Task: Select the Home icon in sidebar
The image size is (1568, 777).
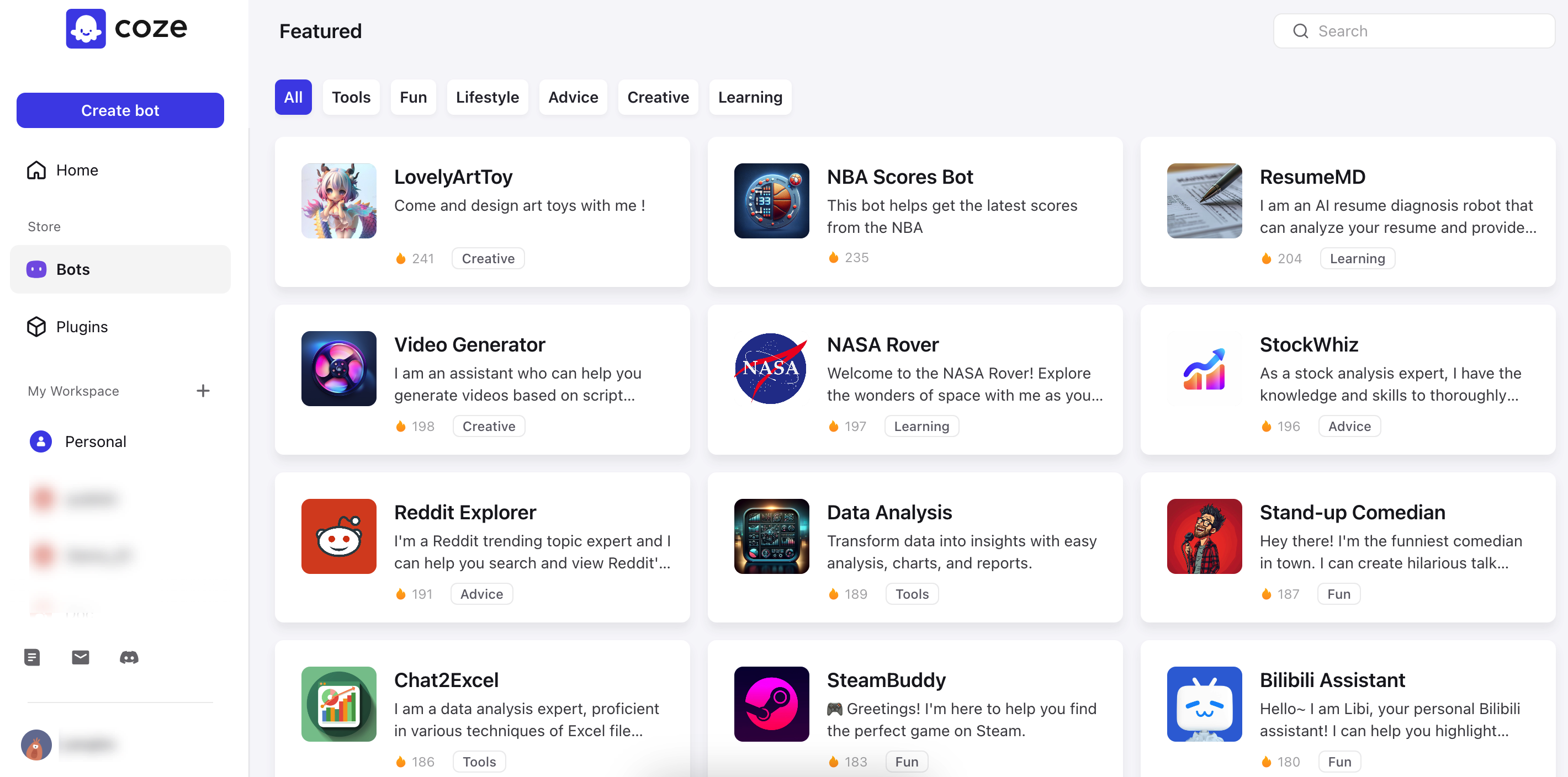Action: [x=36, y=170]
